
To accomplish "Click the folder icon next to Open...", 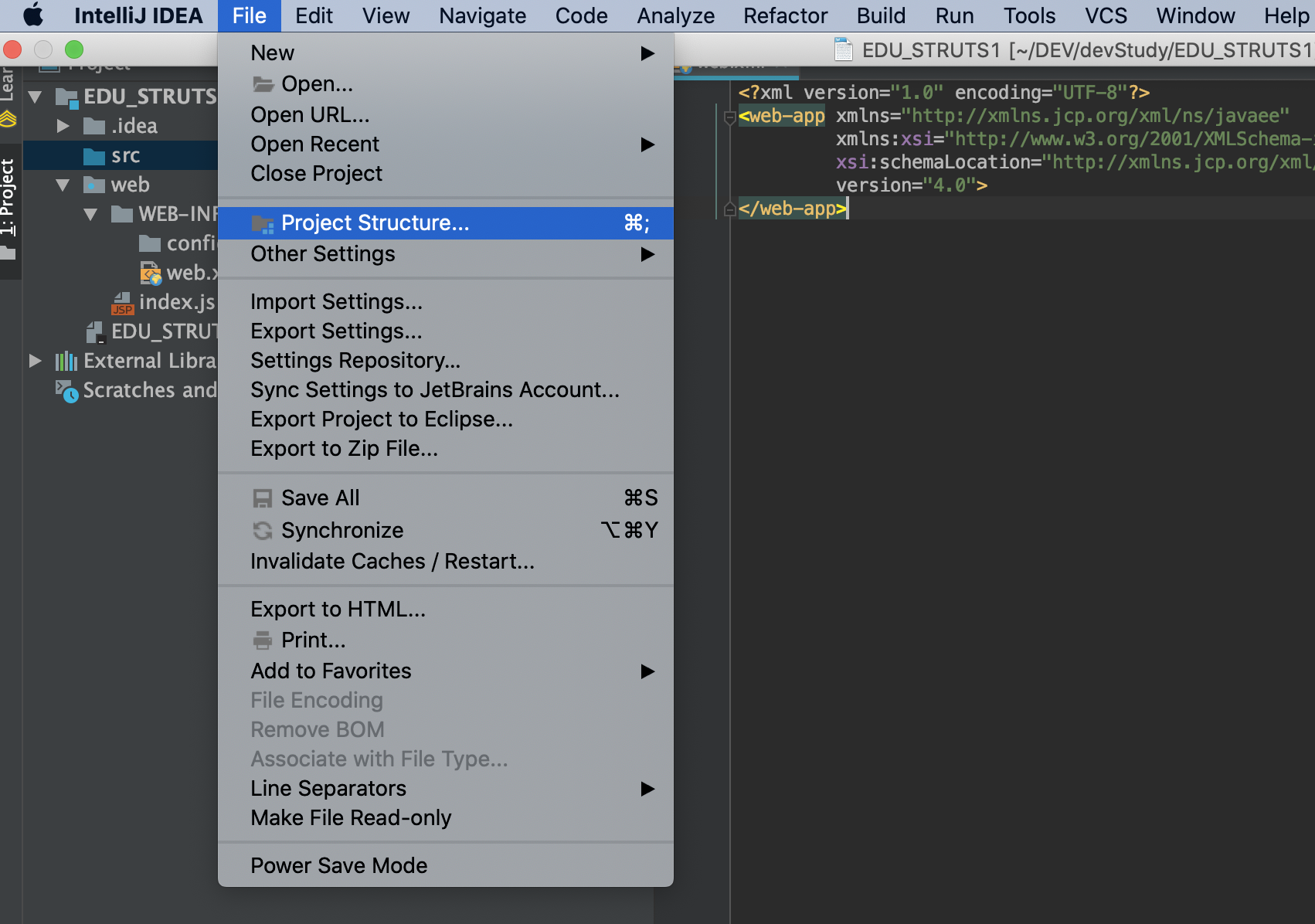I will click(x=263, y=84).
